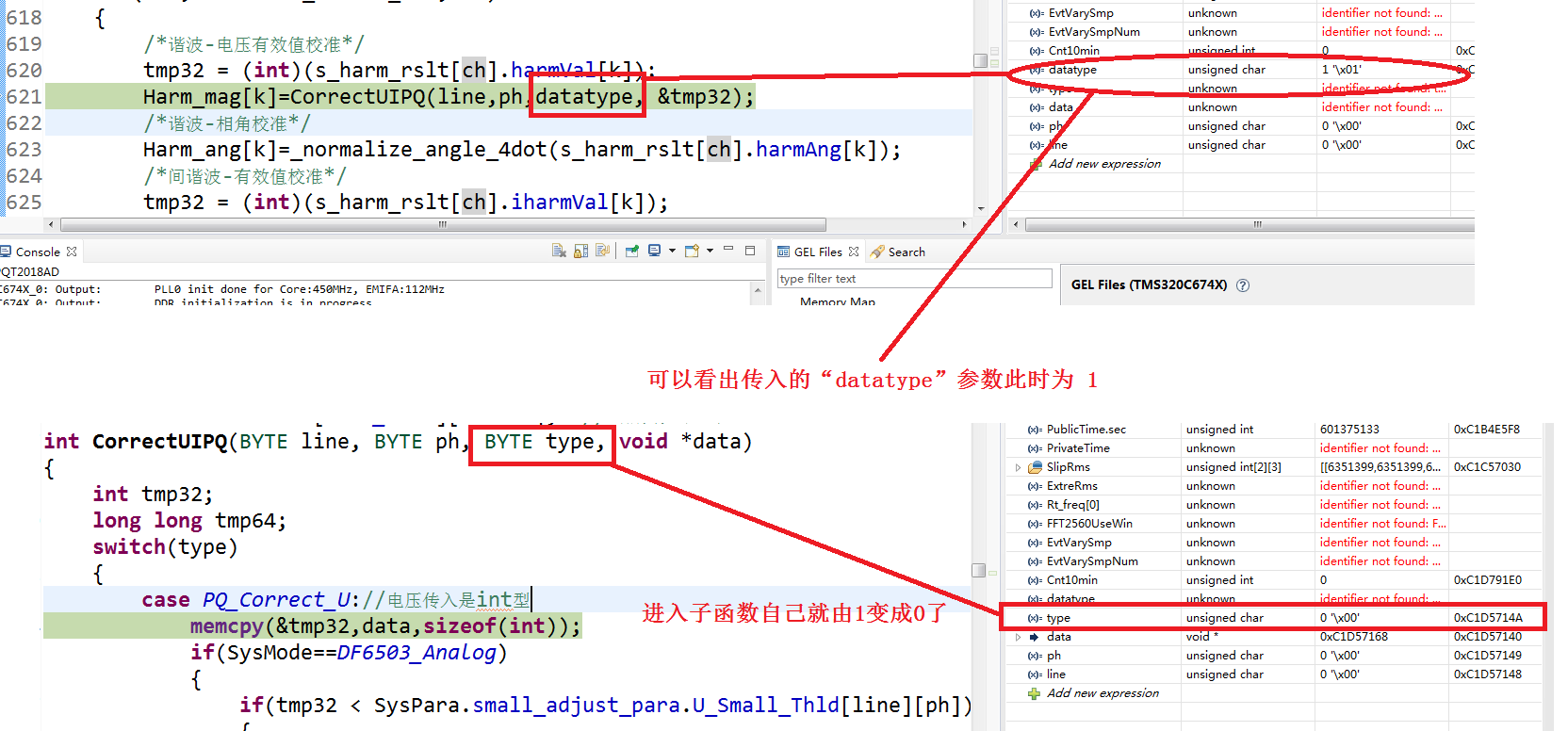Clear the console output with the Clear Console icon
Image resolution: width=1568 pixels, height=731 pixels.
[x=559, y=251]
